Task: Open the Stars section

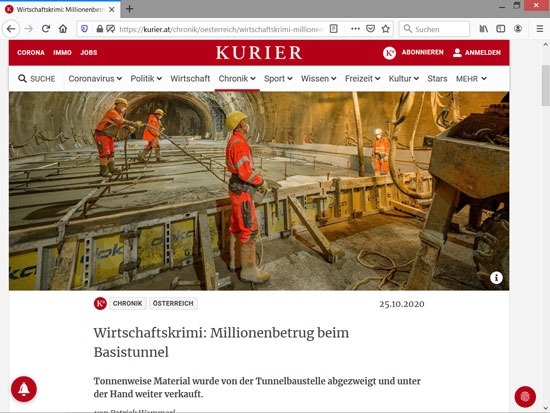Action: click(x=437, y=79)
